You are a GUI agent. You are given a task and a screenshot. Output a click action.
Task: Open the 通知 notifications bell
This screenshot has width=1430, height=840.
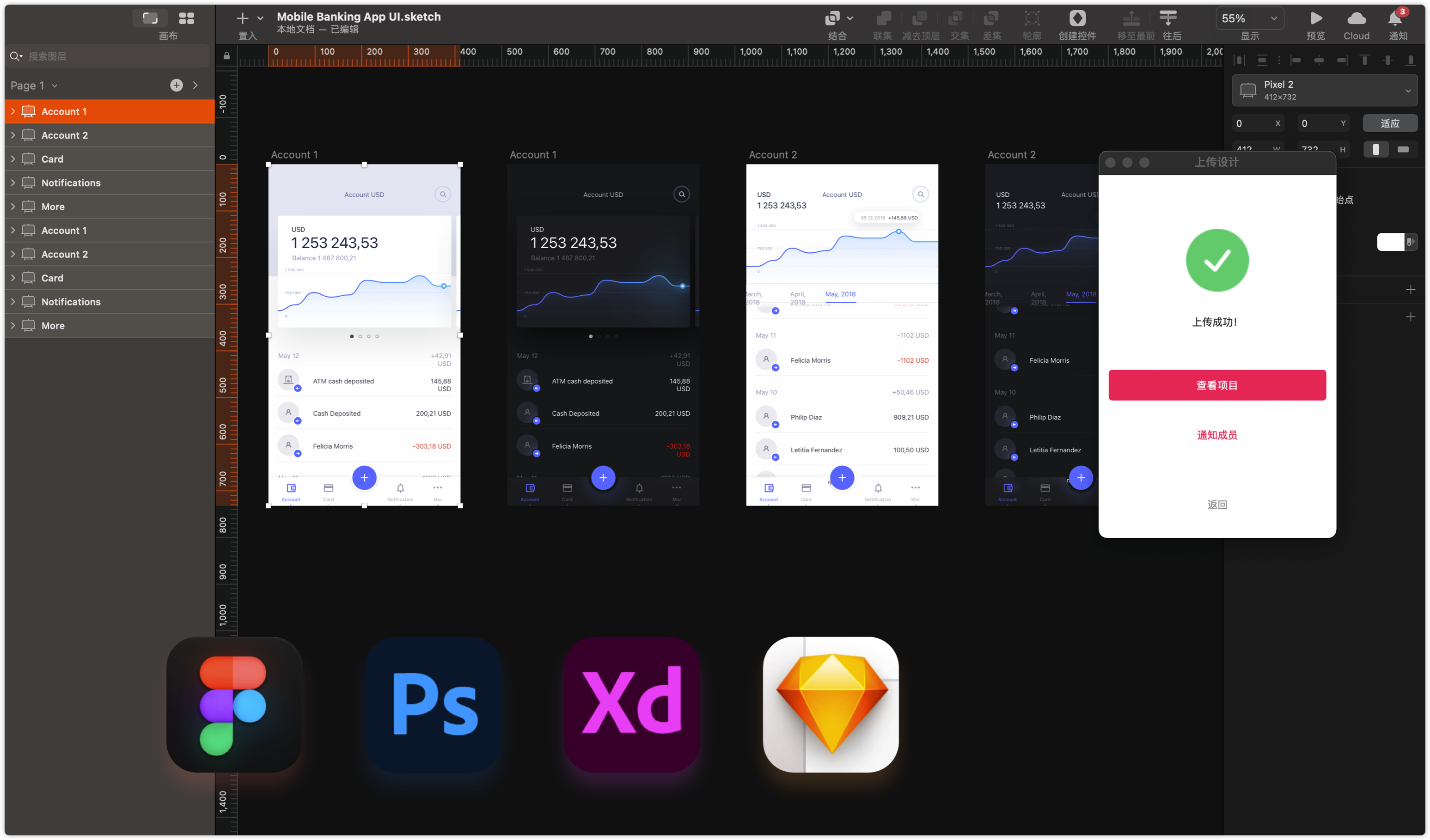pyautogui.click(x=1395, y=18)
